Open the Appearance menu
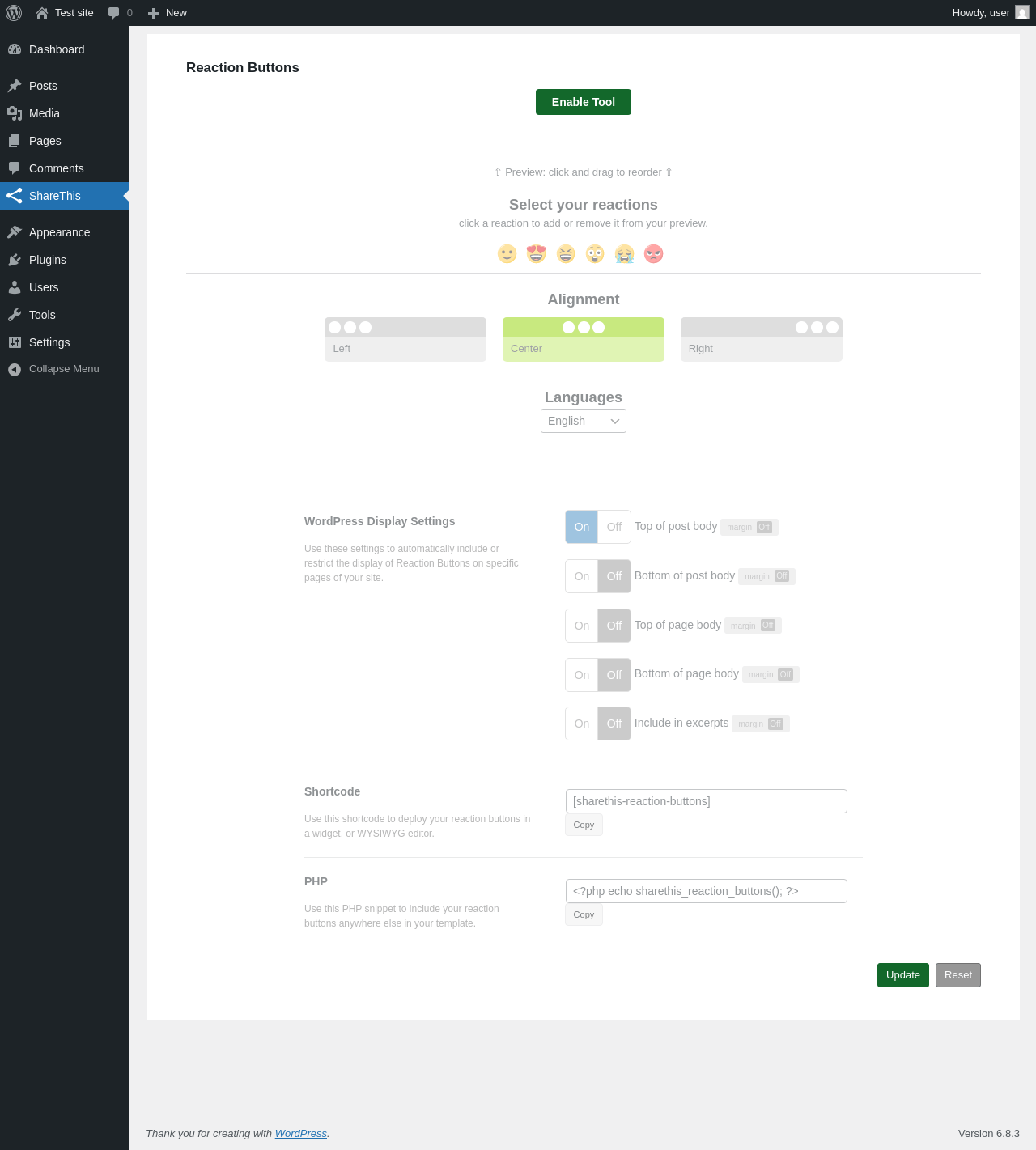Screen dimensions: 1036x1150 point(65,232)
